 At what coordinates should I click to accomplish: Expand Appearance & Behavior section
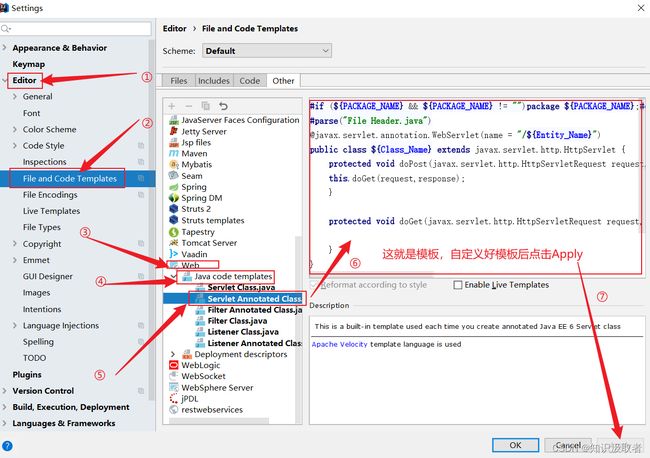5,48
